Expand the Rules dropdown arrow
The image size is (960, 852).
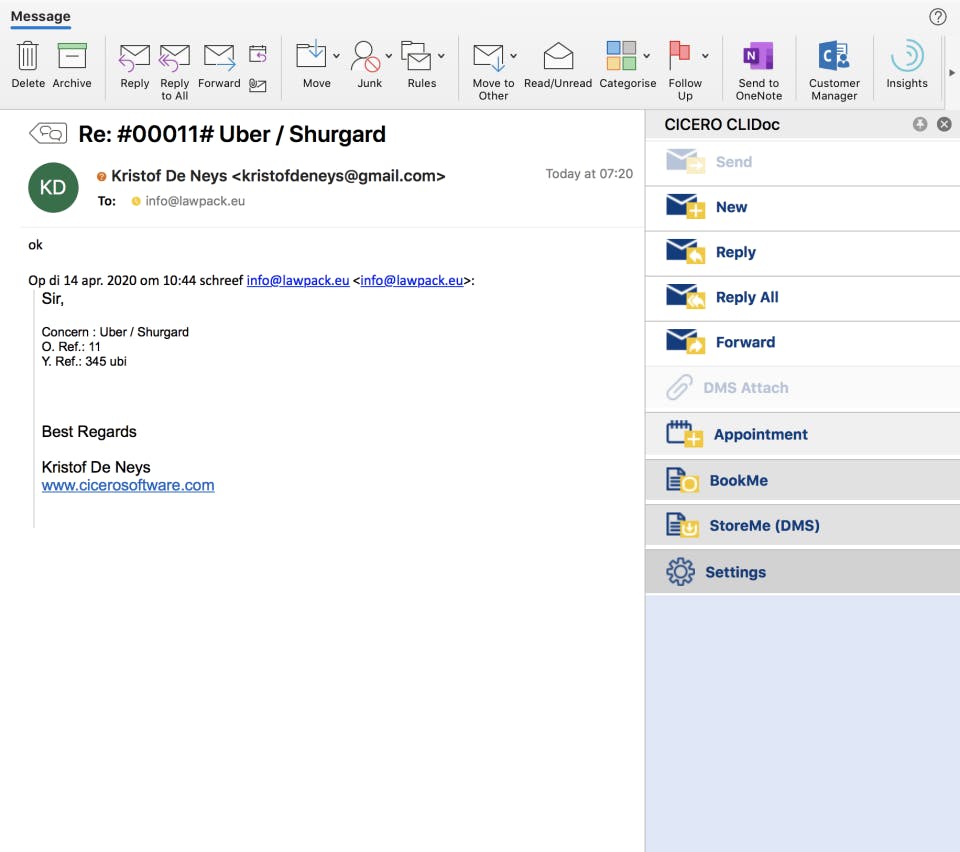pos(441,56)
